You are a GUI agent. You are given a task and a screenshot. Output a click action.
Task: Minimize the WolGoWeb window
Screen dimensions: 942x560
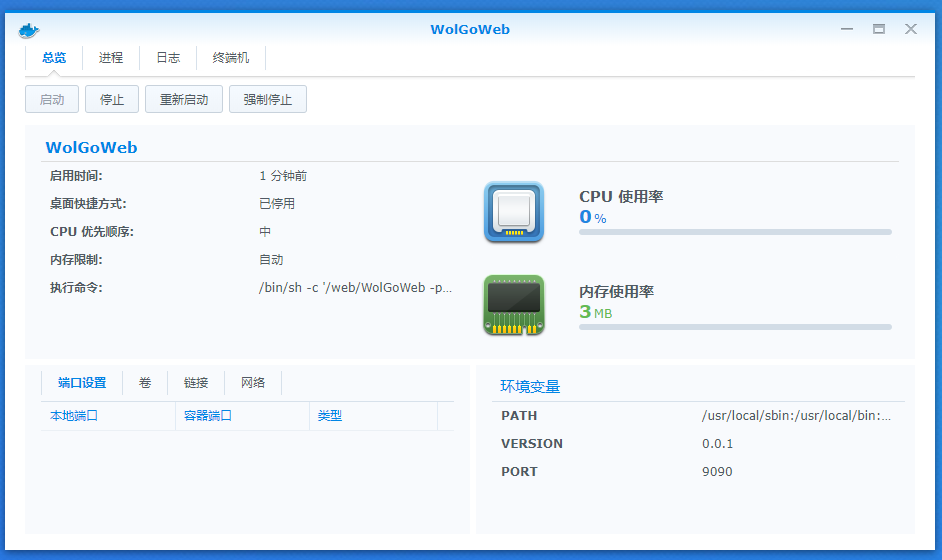(847, 29)
